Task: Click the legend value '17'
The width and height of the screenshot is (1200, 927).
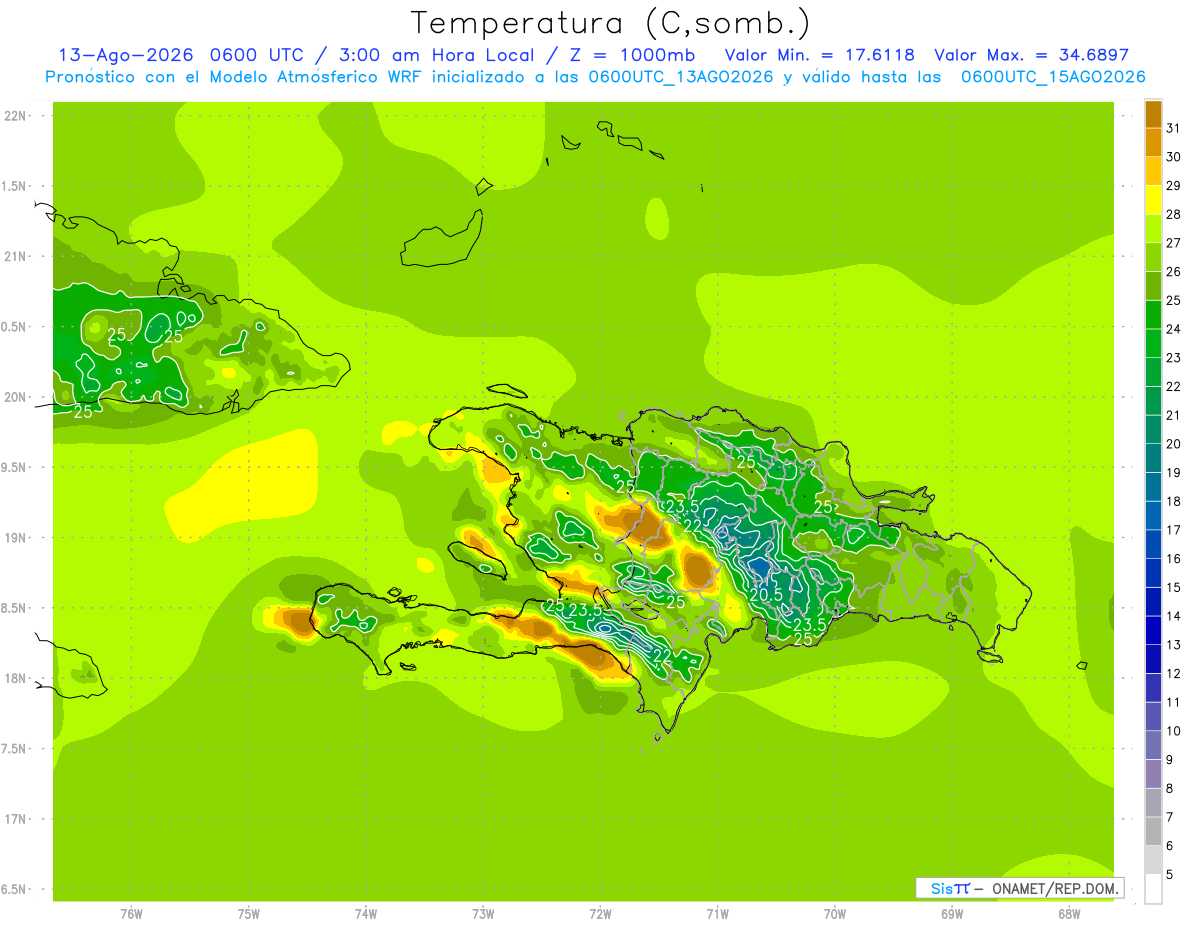Action: click(x=1174, y=530)
